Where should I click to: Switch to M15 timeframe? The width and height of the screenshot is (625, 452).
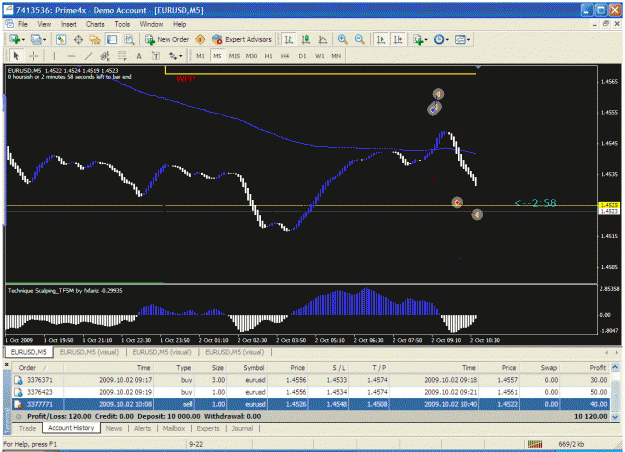[234, 56]
